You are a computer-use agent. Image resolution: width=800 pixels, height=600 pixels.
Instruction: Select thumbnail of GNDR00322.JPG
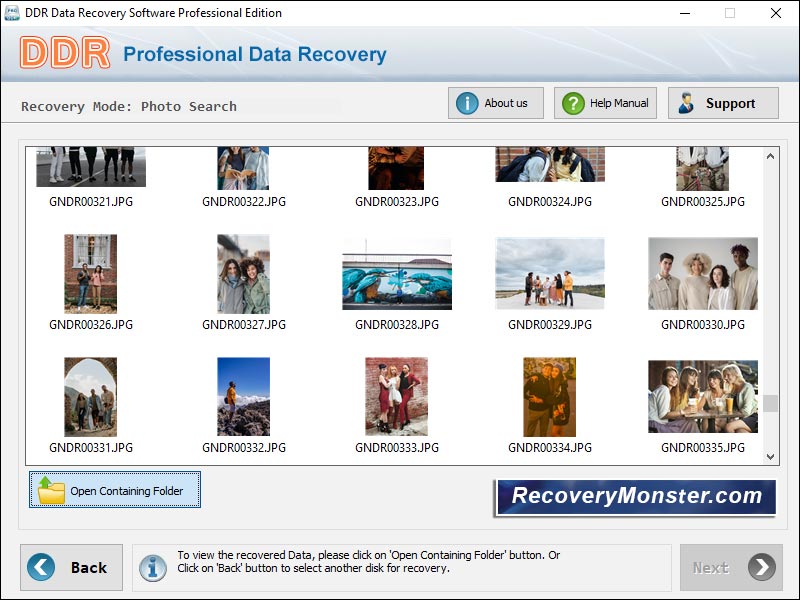[243, 168]
